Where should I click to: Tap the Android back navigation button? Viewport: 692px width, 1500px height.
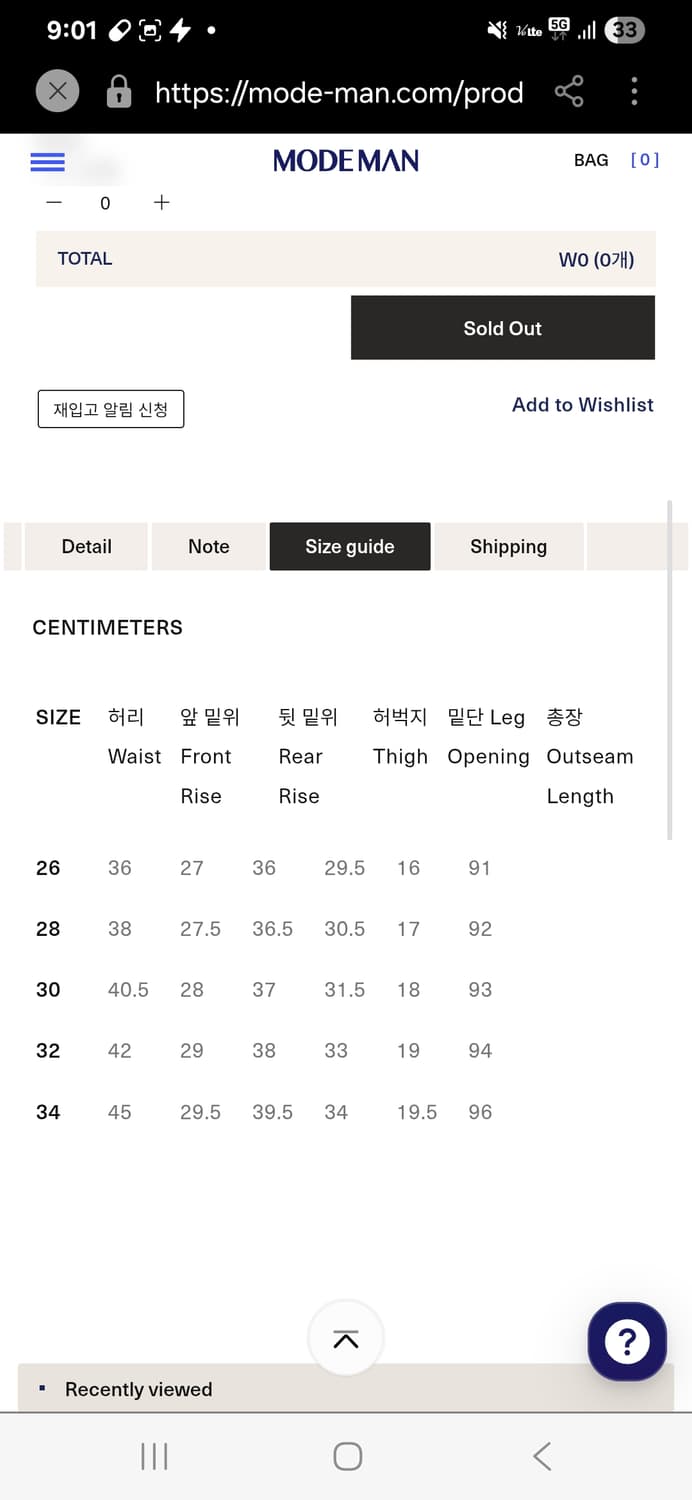[x=541, y=1457]
